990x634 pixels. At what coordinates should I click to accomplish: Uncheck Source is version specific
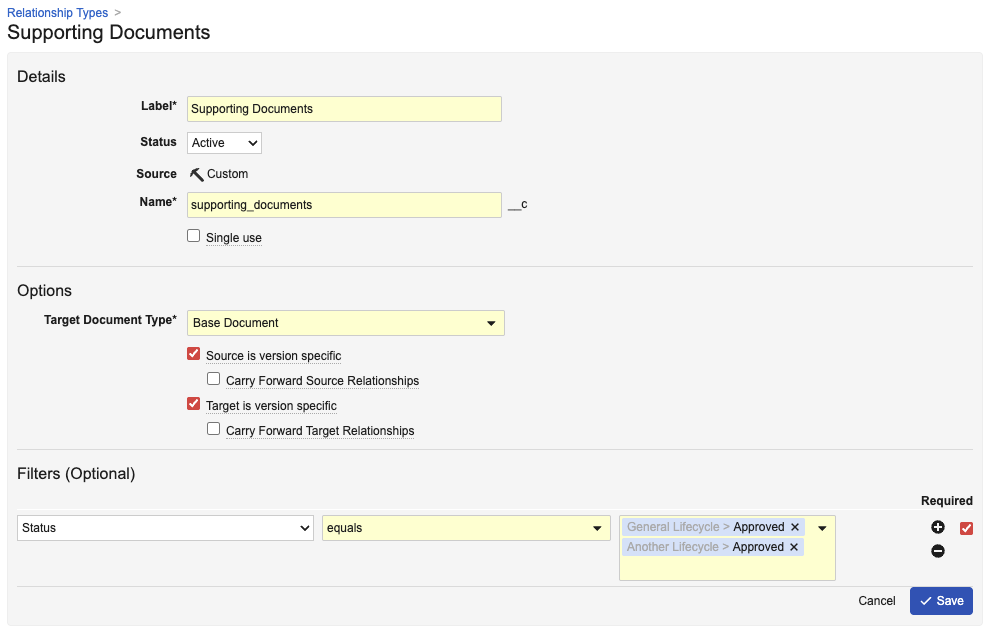tap(194, 354)
